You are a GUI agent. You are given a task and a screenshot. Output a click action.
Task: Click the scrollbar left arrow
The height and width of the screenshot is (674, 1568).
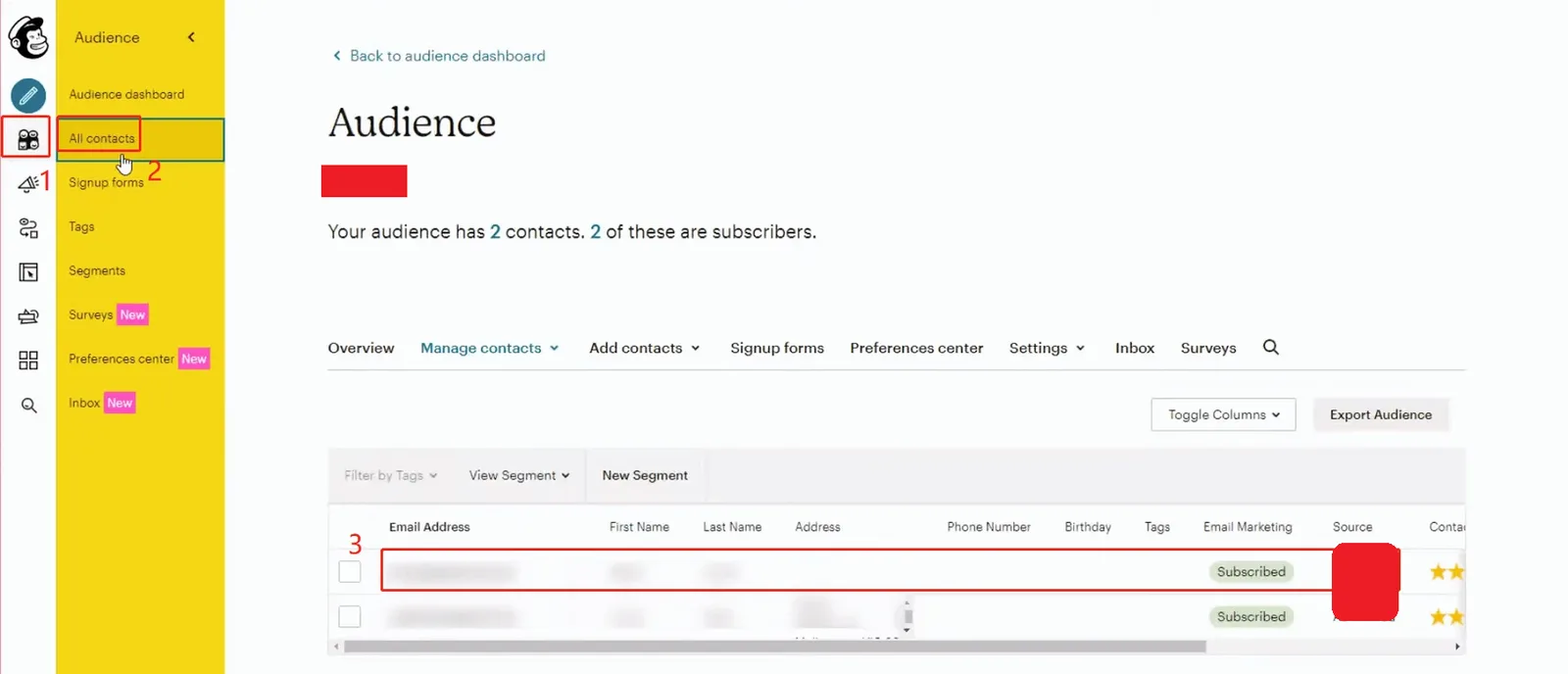pos(336,647)
